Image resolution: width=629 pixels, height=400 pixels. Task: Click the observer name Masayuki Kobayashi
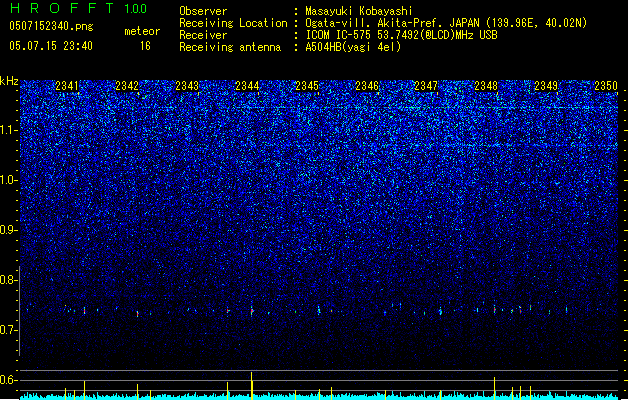359,11
